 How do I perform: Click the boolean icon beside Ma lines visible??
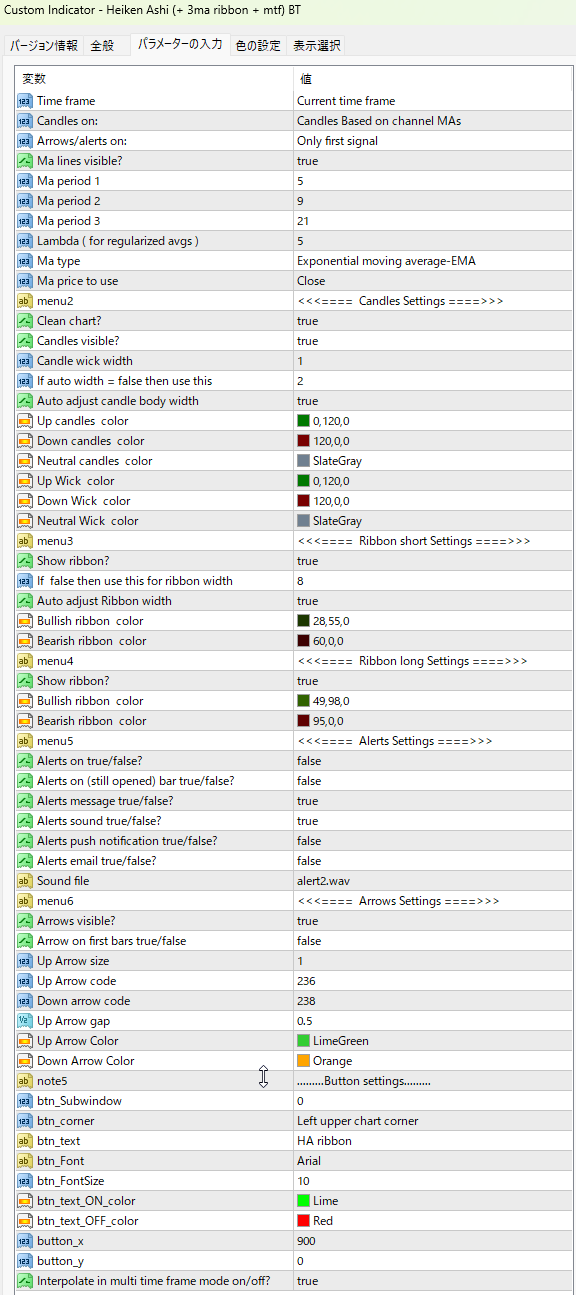point(25,161)
